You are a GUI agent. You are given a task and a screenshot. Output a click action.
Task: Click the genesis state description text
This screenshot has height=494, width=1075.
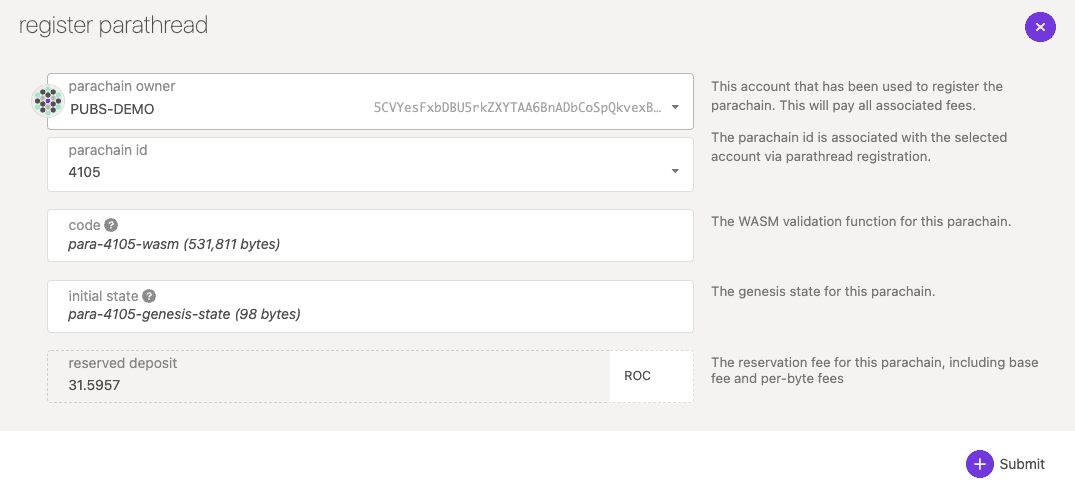[x=822, y=292]
